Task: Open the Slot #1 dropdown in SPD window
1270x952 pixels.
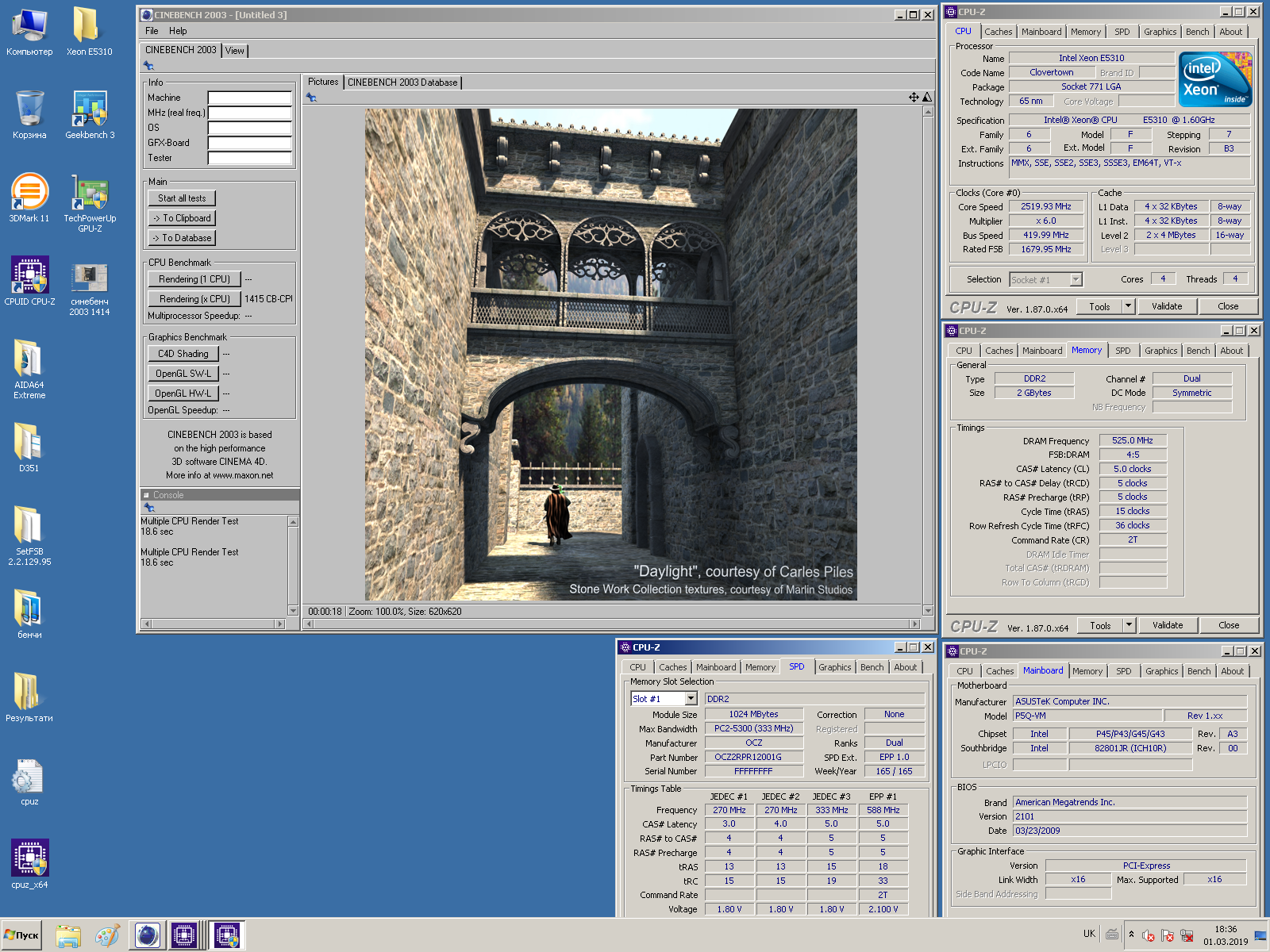Action: point(691,699)
